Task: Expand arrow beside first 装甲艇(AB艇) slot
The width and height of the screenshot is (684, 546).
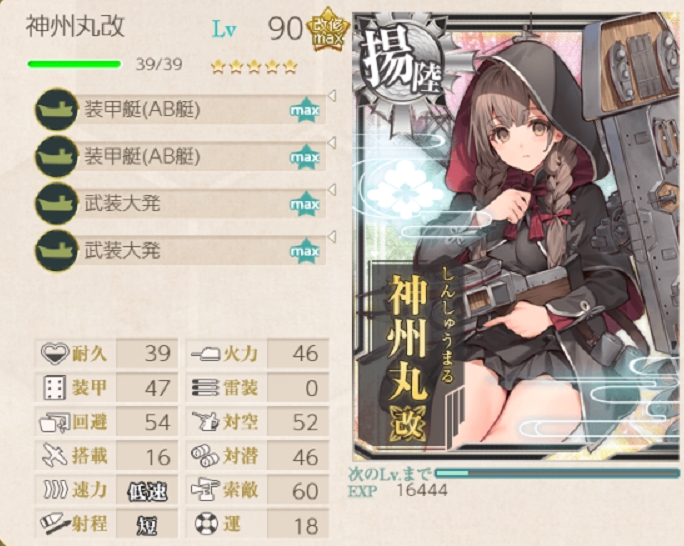Action: pyautogui.click(x=332, y=96)
